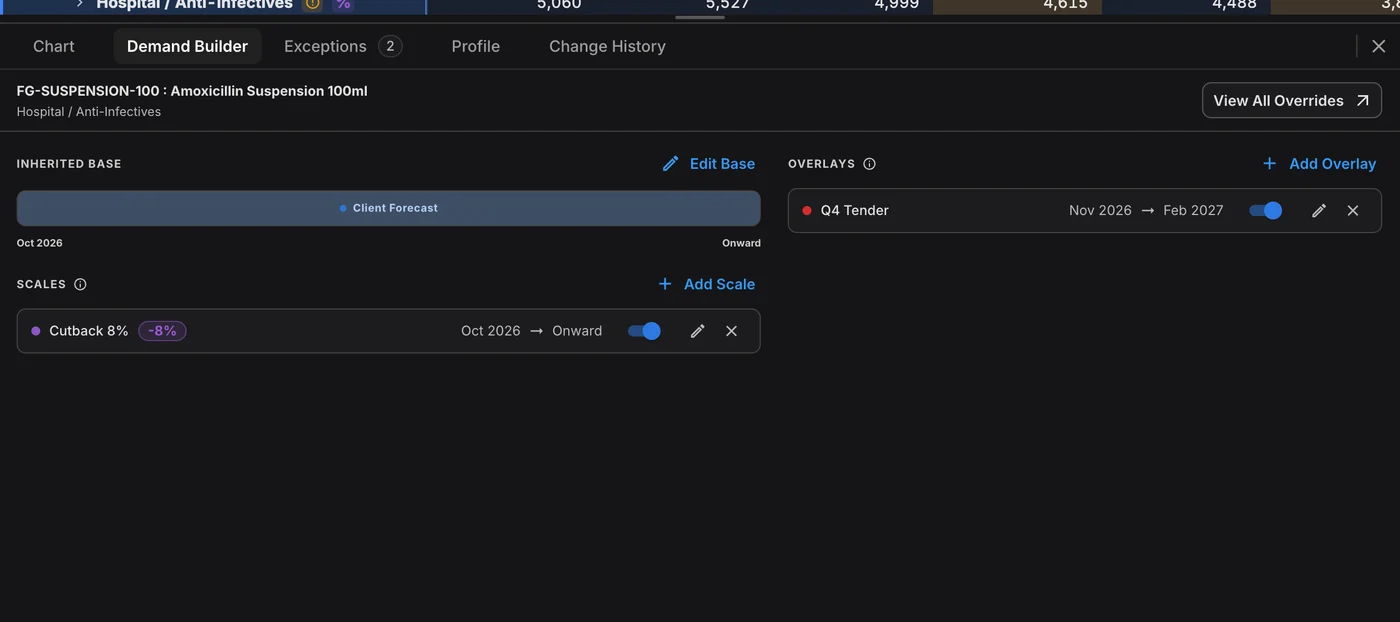The width and height of the screenshot is (1400, 622).
Task: Click Edit Base link
Action: (709, 164)
